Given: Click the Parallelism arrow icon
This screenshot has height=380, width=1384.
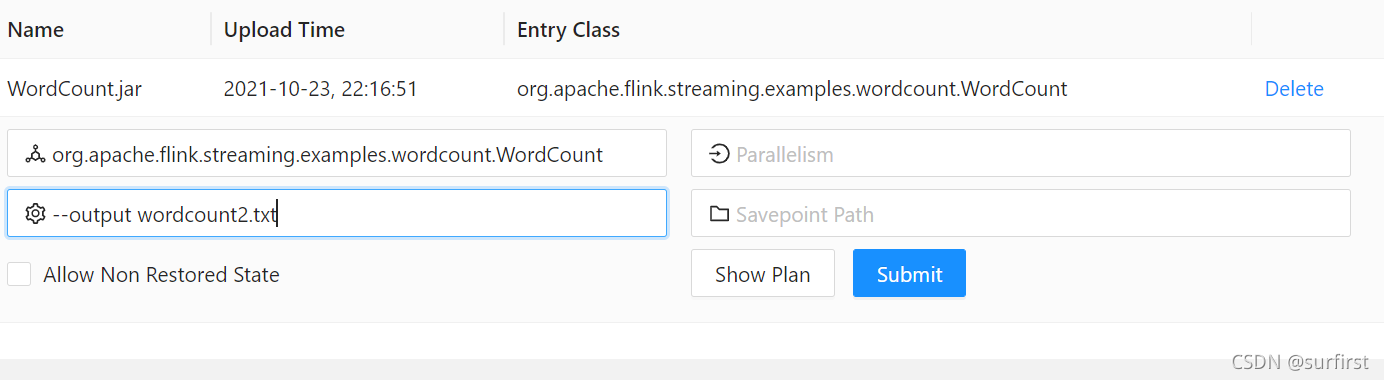Looking at the screenshot, I should pos(719,154).
